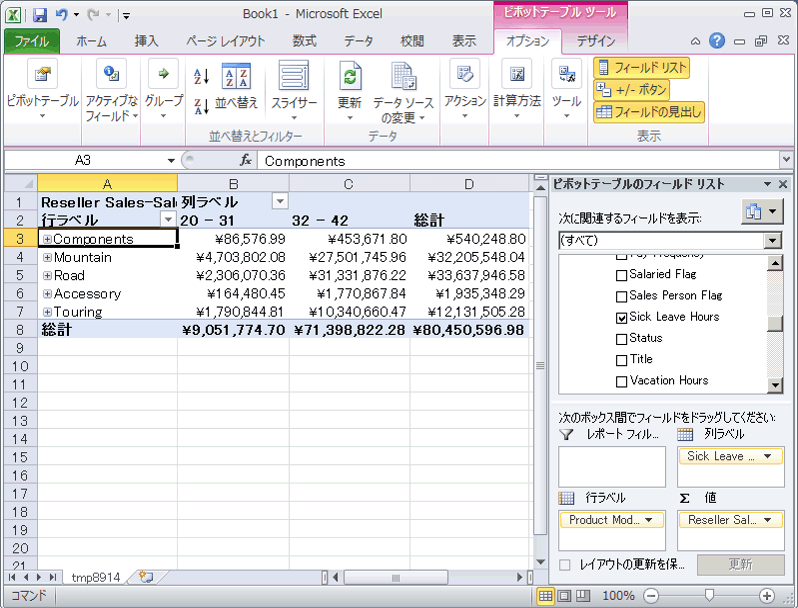Expand the Components row
This screenshot has width=798, height=608.
47,239
